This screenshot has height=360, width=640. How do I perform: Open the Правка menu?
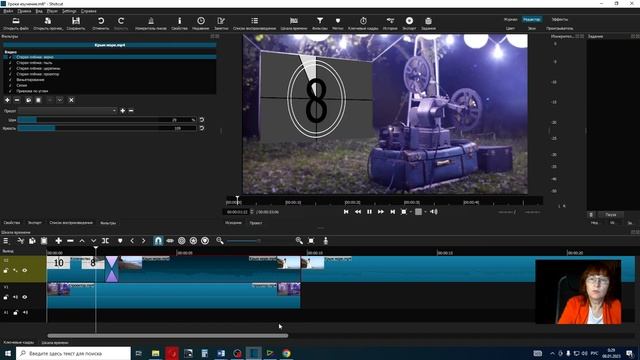tap(24, 11)
